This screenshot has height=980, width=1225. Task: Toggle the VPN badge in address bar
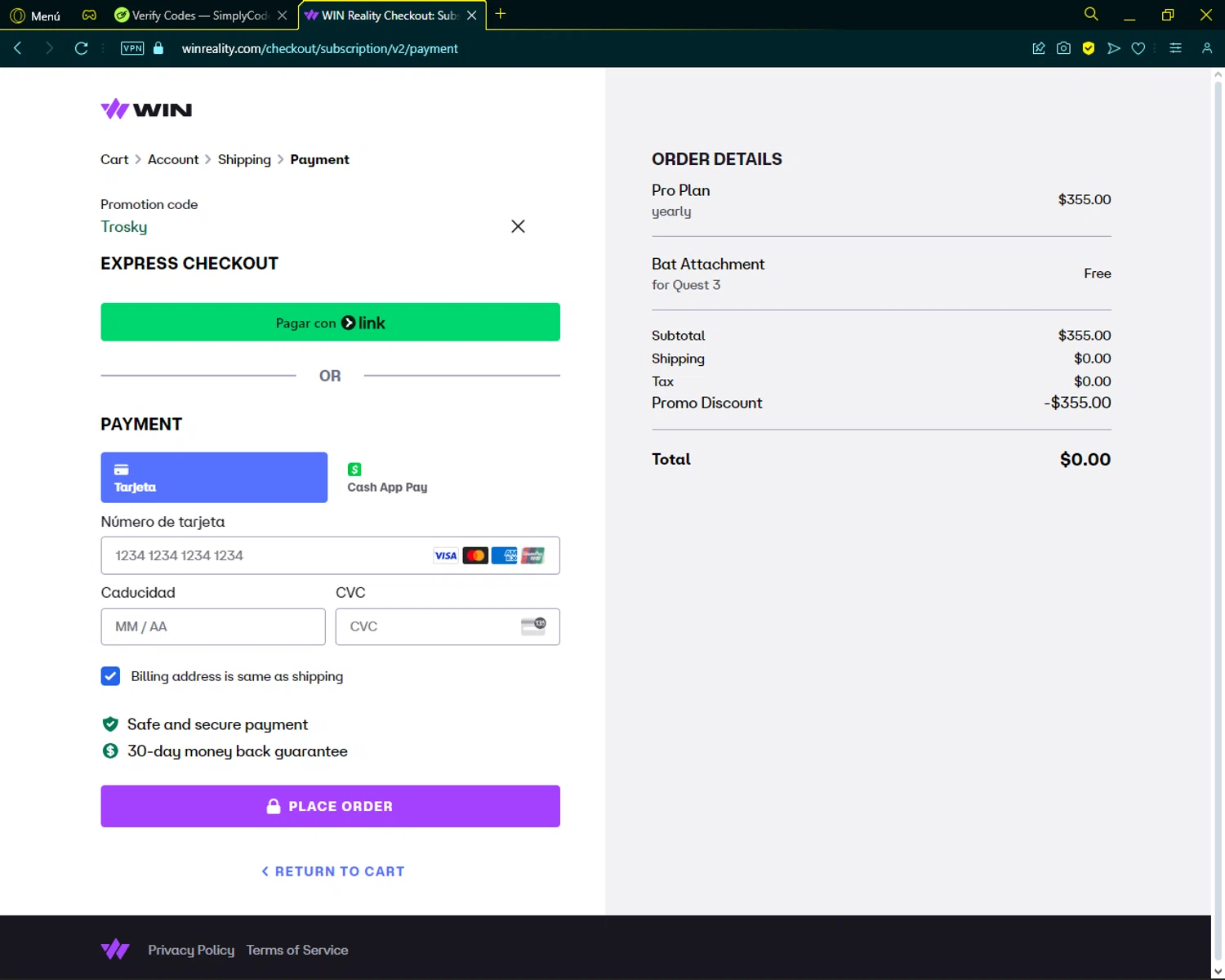[132, 48]
